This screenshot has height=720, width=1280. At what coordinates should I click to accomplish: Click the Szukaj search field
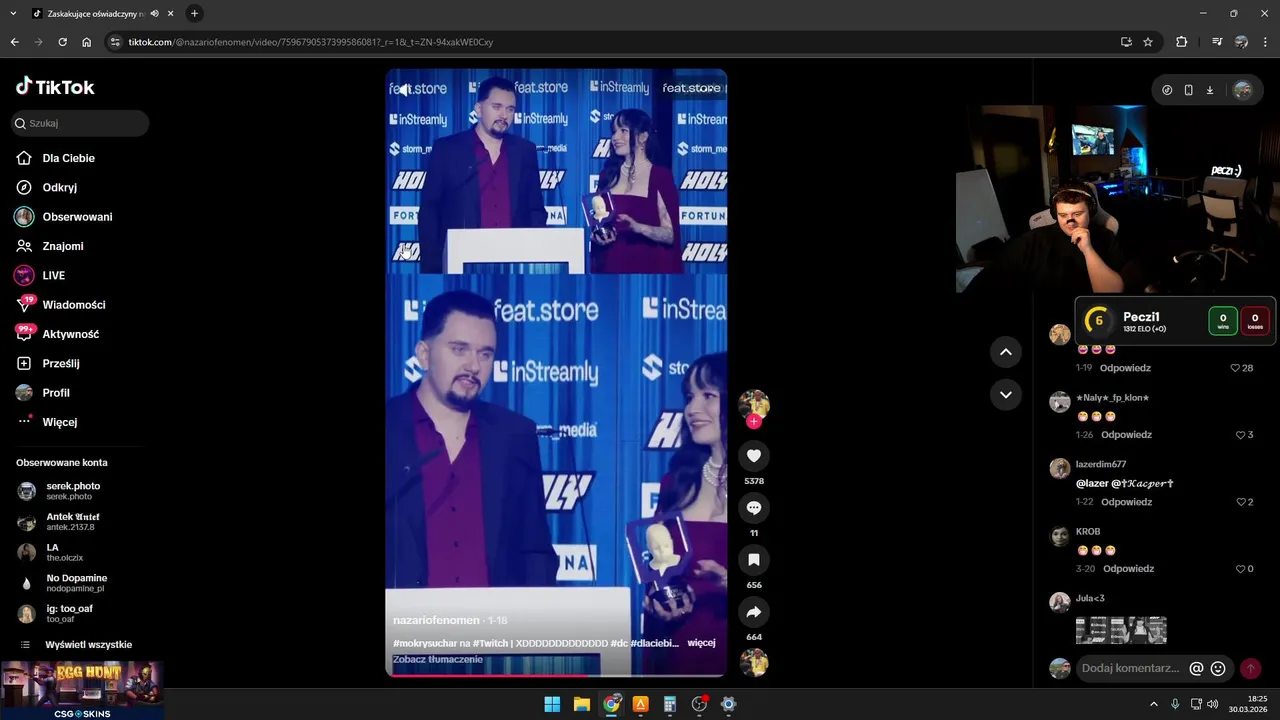pos(81,123)
